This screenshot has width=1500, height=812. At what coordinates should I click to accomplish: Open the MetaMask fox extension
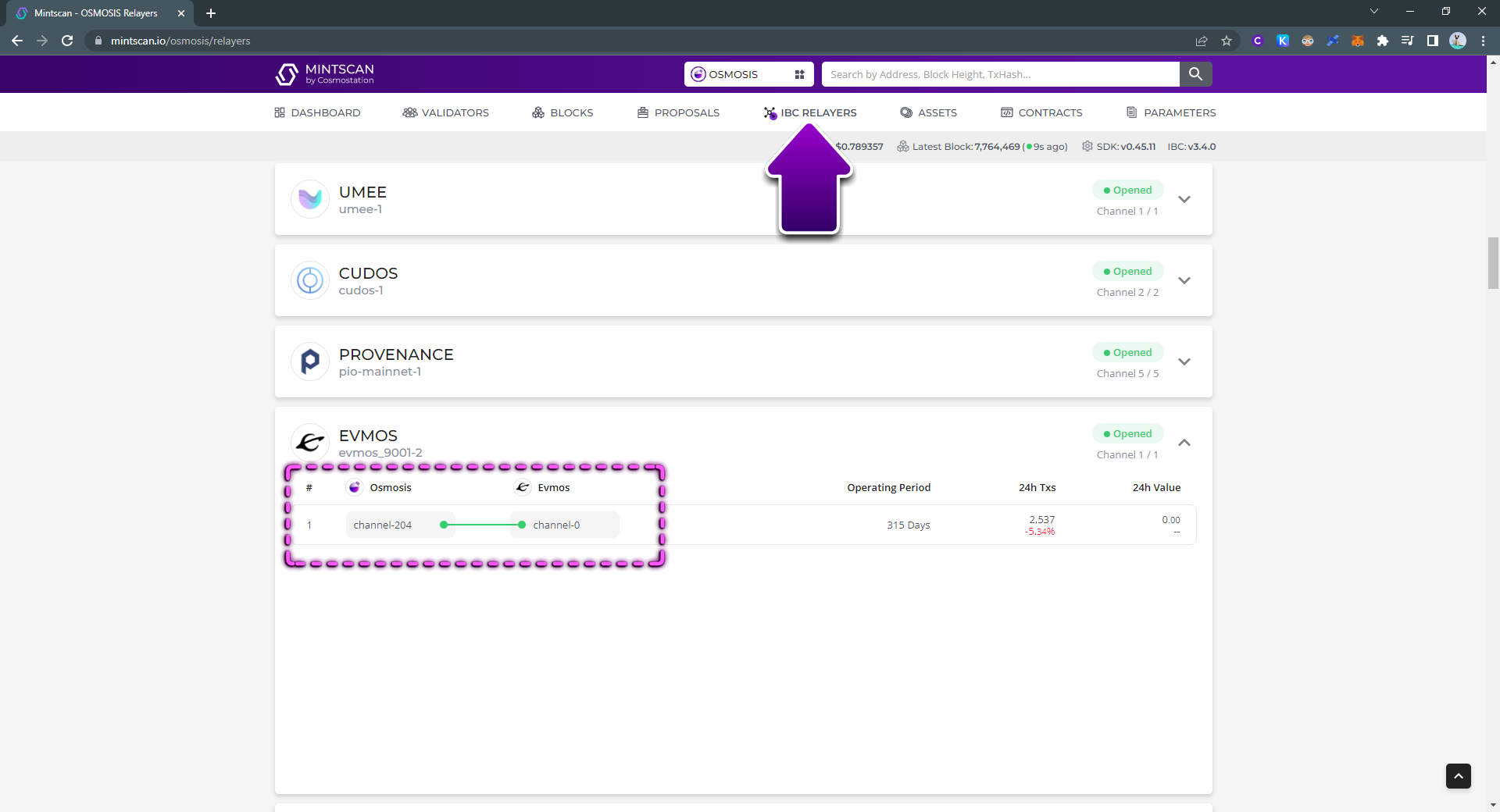pos(1358,41)
